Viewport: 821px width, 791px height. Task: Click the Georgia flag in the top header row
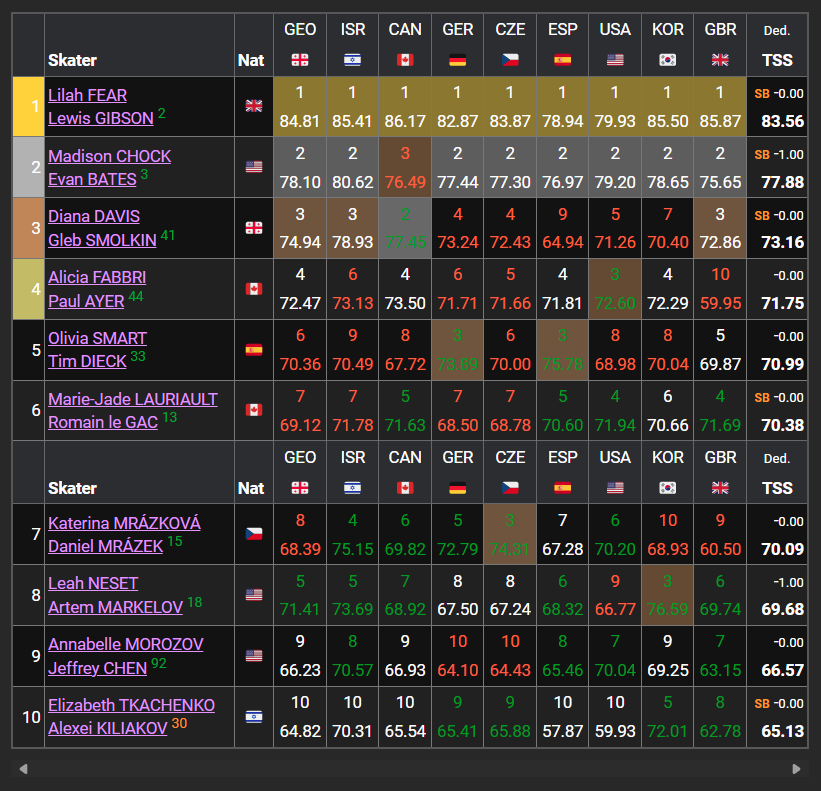(300, 60)
